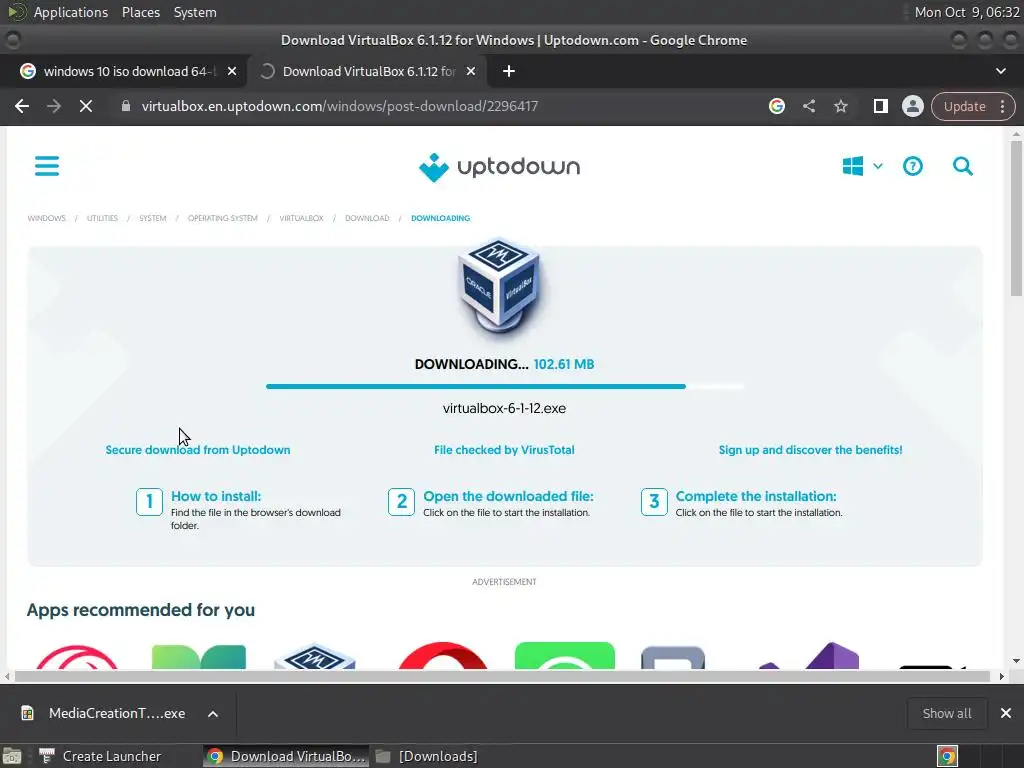The width and height of the screenshot is (1024, 768).
Task: Close the Download VirtualBox tab
Action: 471,71
